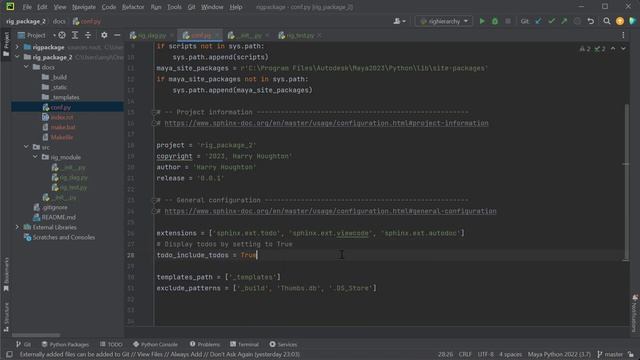Click the Select Opened File target icon

[x=62, y=36]
